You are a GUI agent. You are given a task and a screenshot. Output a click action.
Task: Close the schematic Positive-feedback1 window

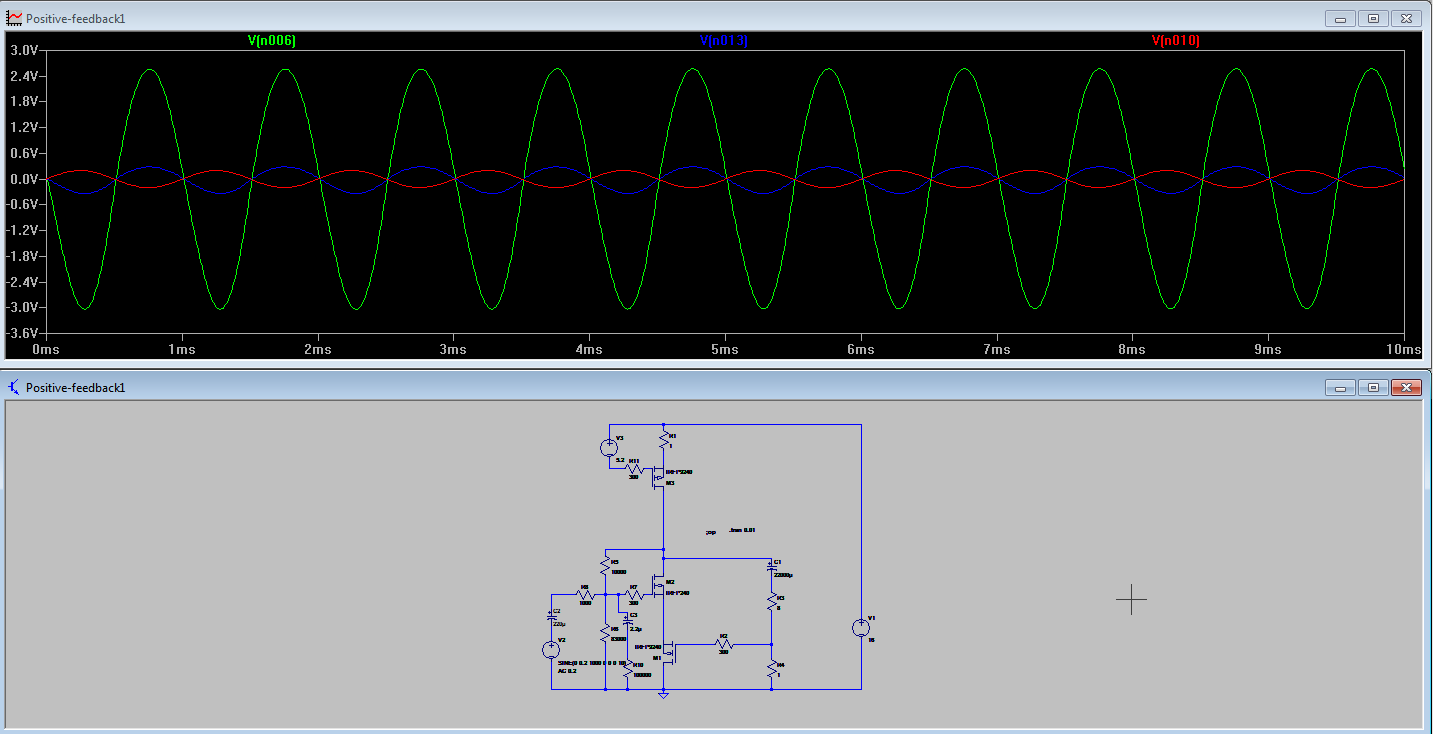(1406, 387)
